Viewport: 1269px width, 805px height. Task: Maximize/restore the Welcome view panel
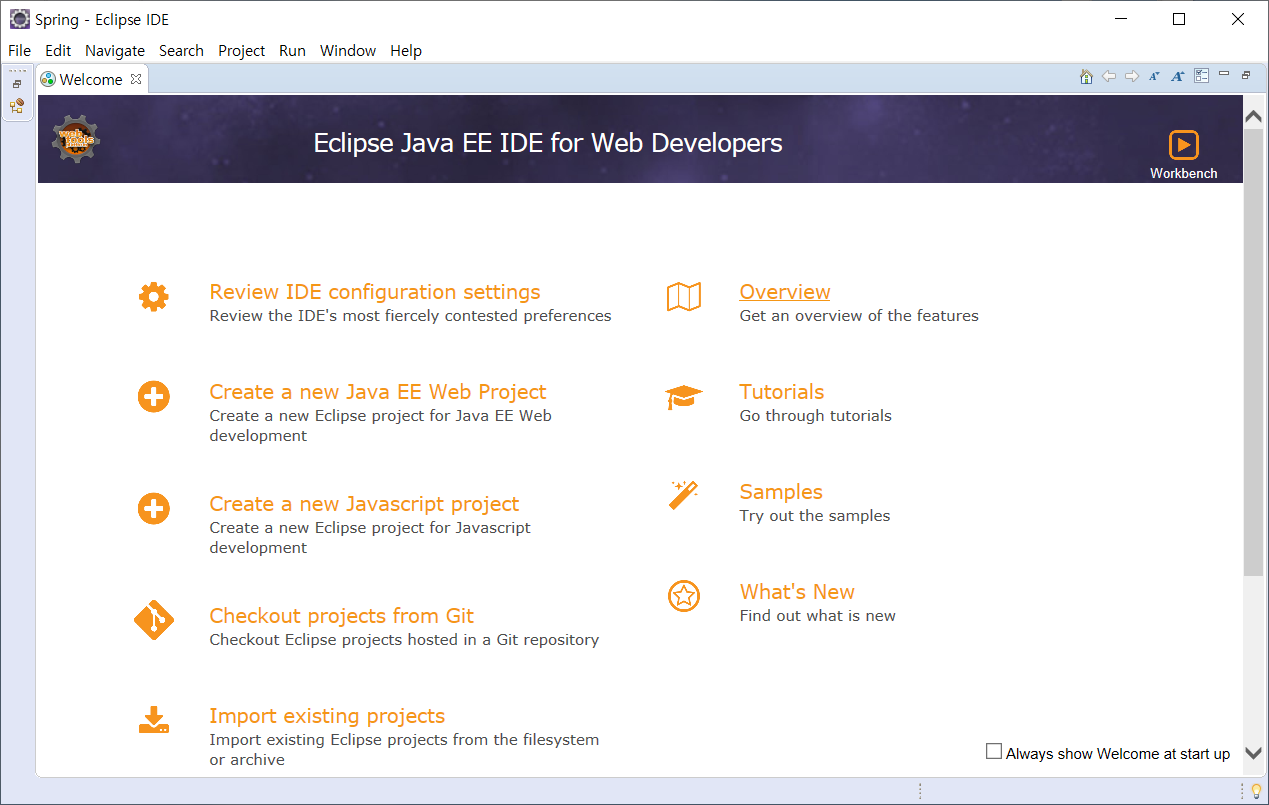click(x=1246, y=75)
